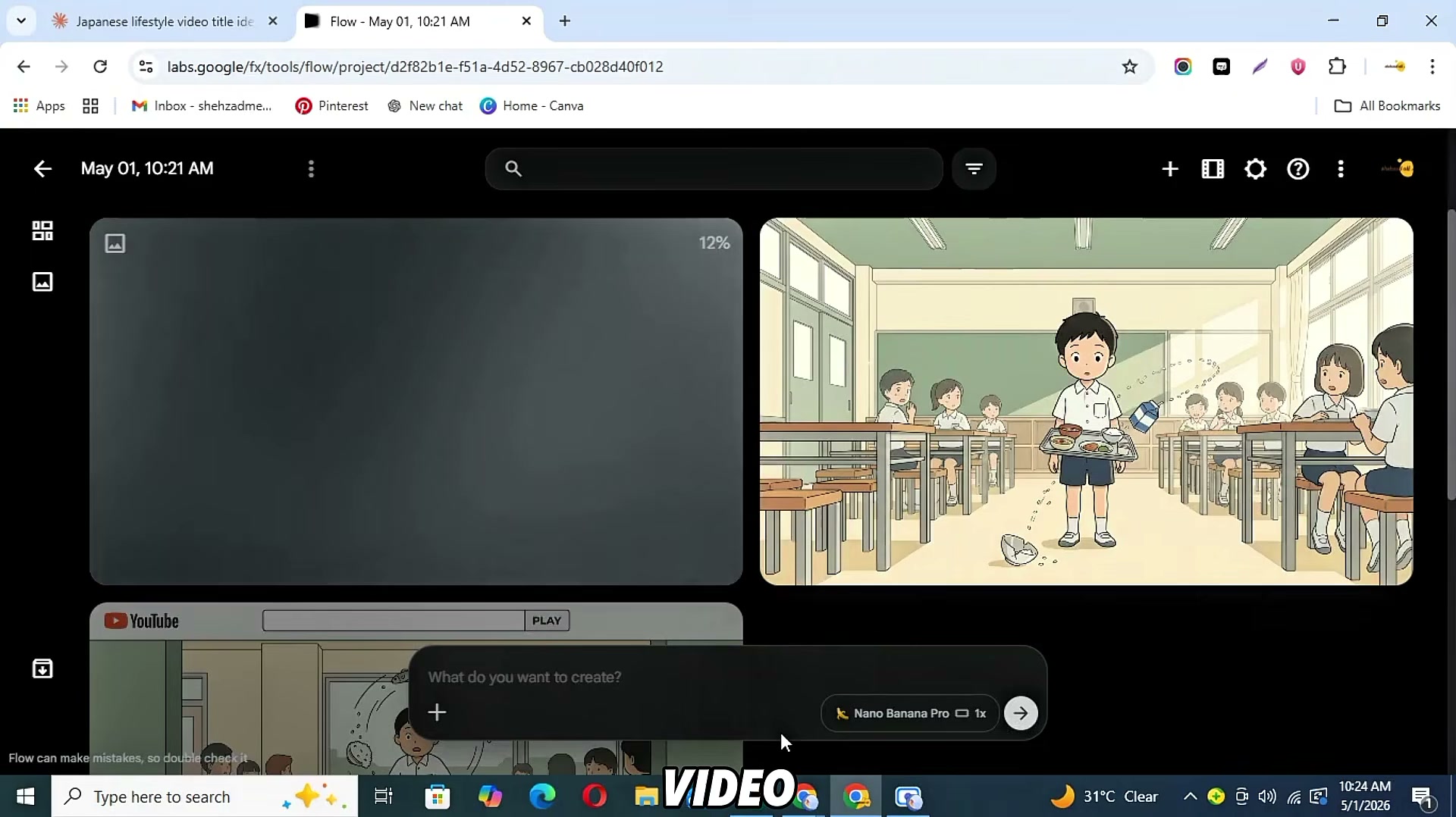This screenshot has height=817, width=1456.
Task: Open the help question mark icon
Action: tap(1298, 168)
